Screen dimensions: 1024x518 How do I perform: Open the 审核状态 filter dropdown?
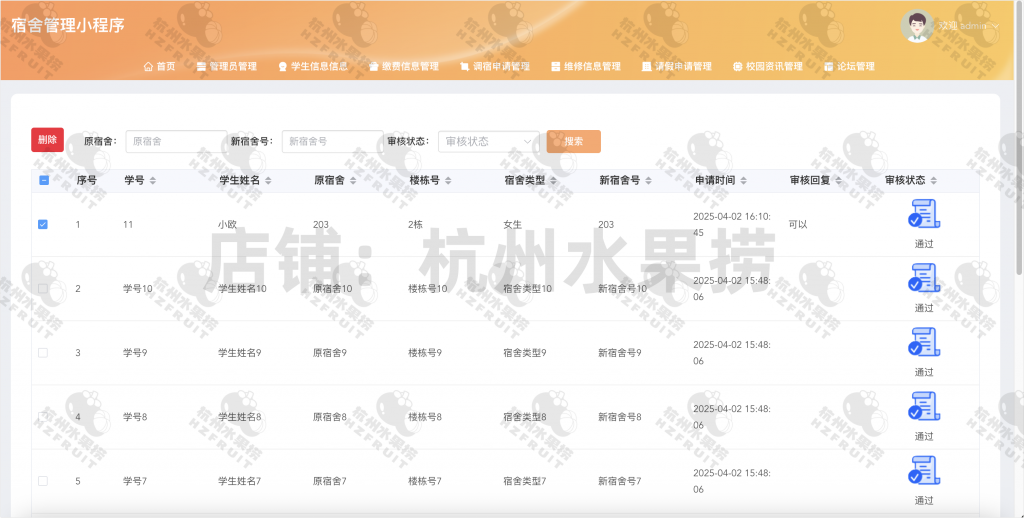pos(488,141)
